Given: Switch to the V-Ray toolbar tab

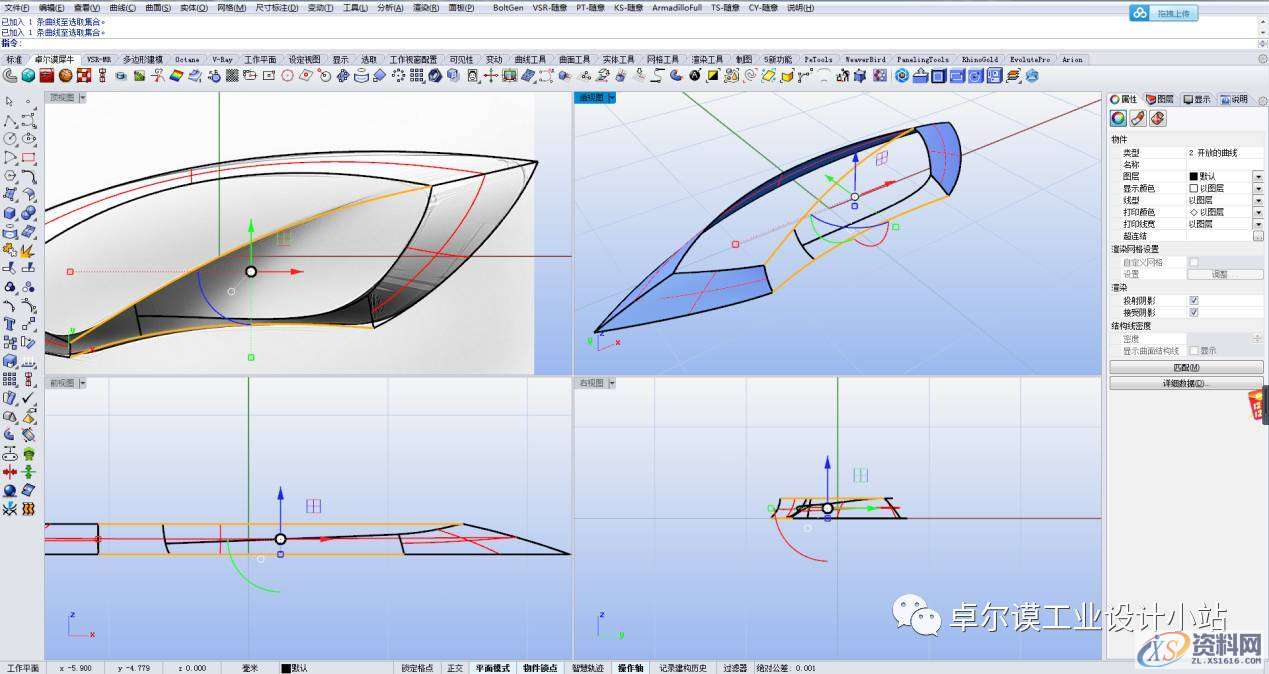Looking at the screenshot, I should tap(222, 59).
